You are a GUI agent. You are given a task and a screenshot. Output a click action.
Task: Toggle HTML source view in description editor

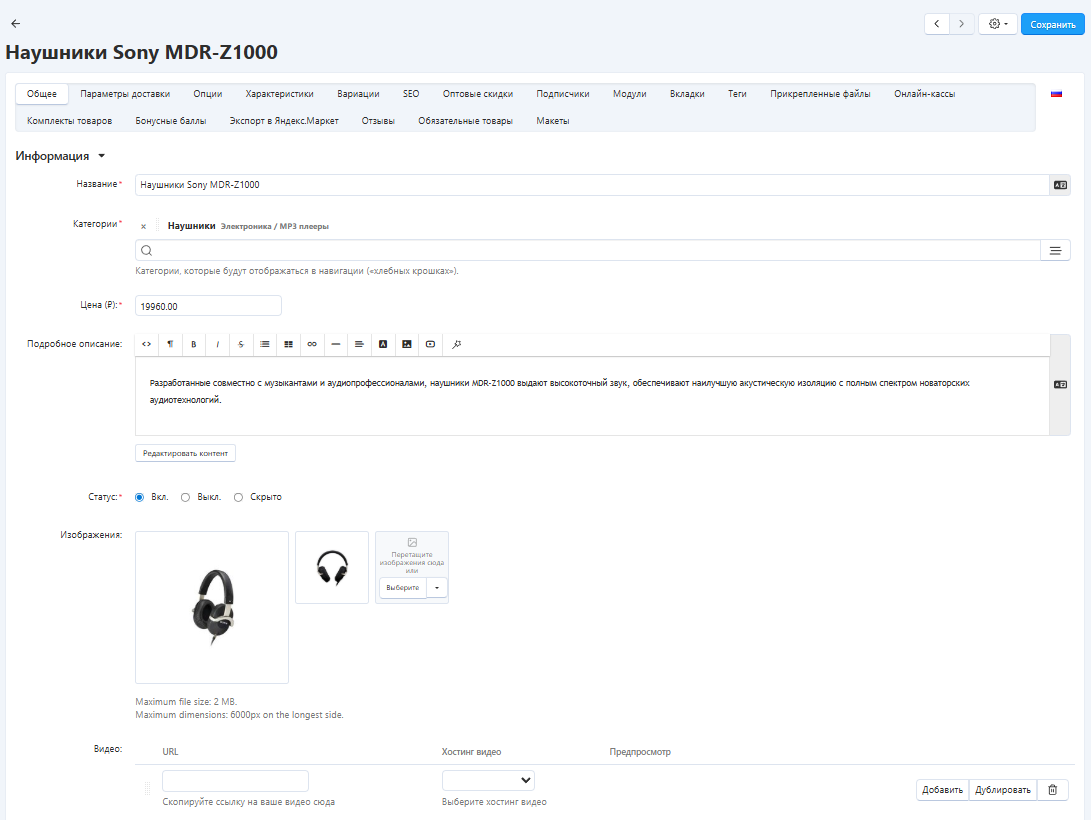point(146,344)
